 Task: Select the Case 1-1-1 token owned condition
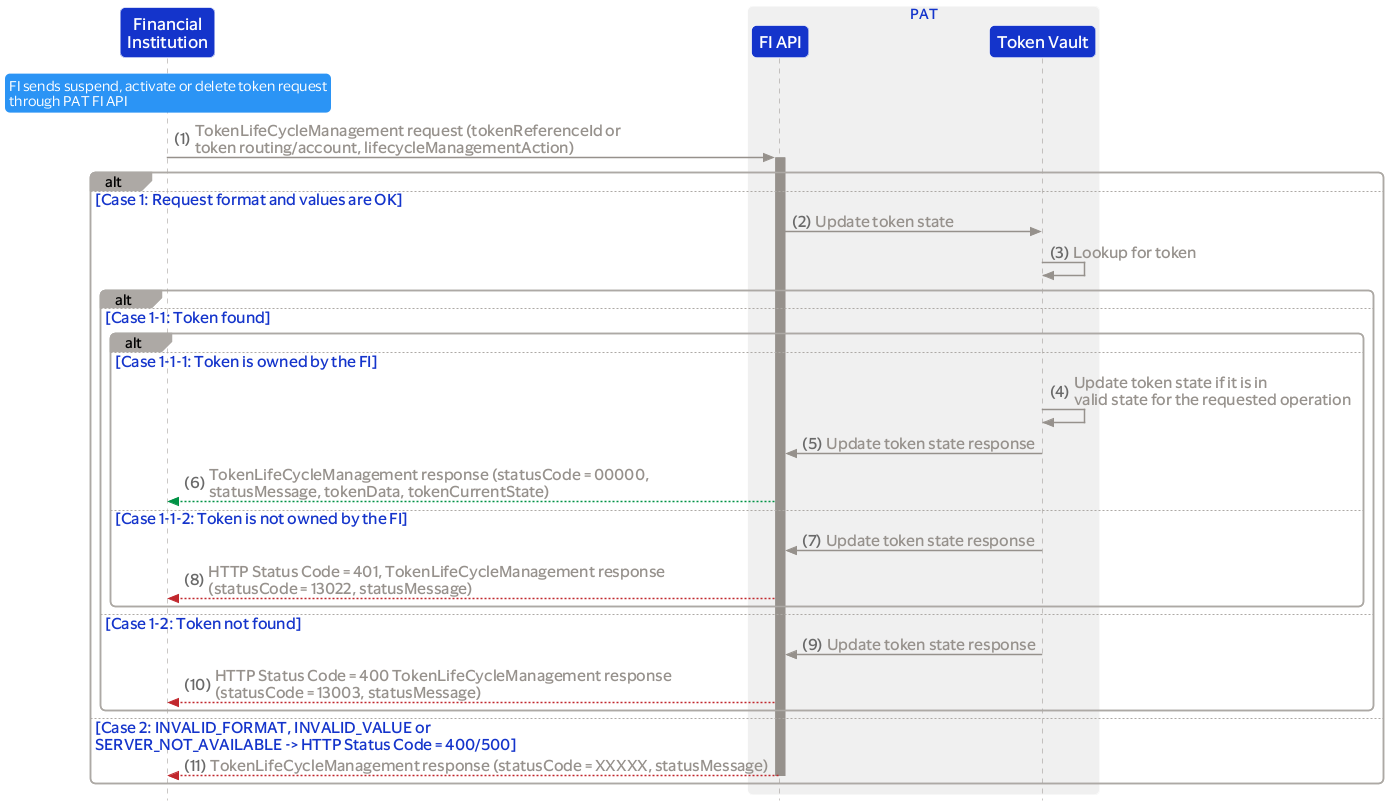(247, 362)
